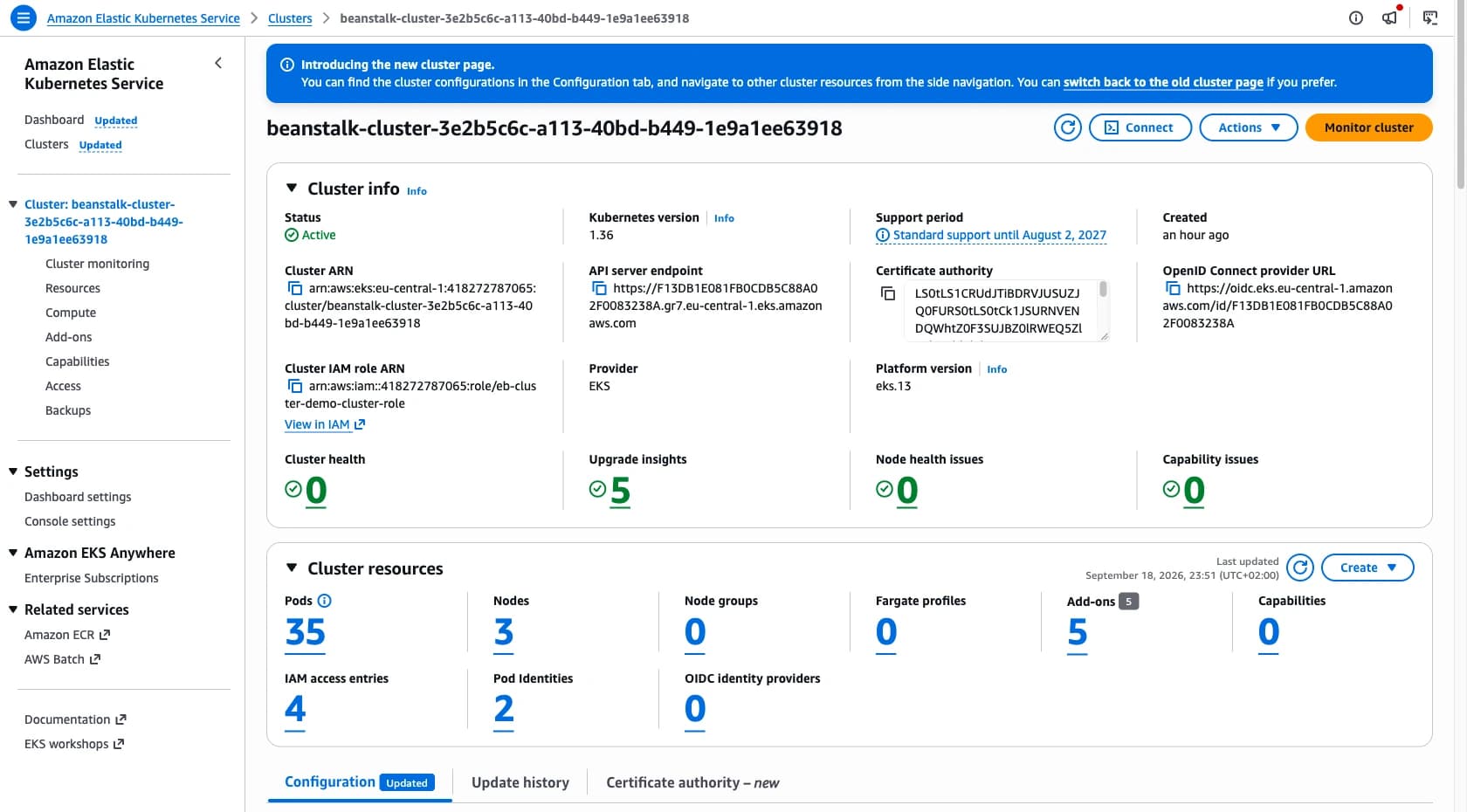Screen dimensions: 1467x812
Task: Open the IAM access entries count 4
Action: 295,709
